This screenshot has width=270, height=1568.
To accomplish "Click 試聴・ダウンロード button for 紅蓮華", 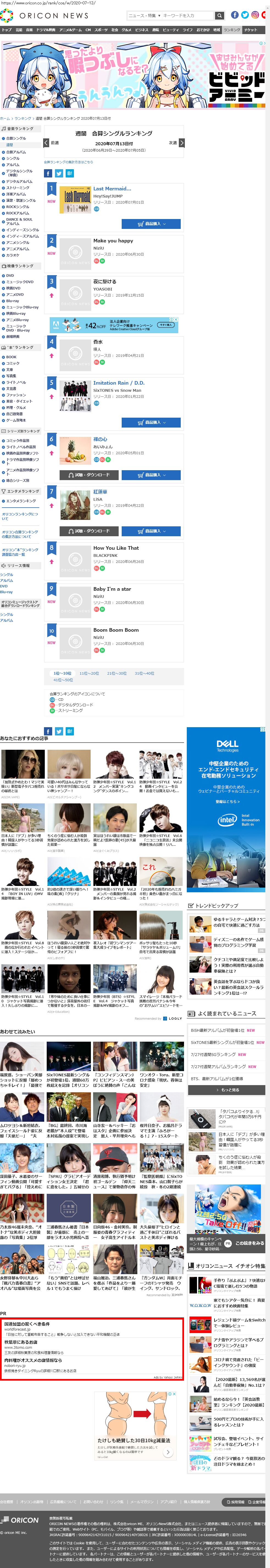I will point(89,531).
